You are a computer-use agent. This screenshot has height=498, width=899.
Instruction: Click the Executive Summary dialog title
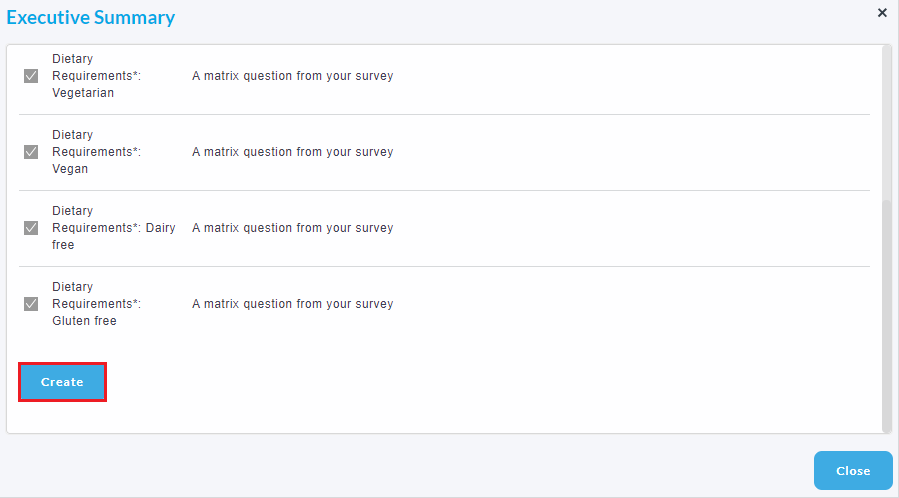91,17
